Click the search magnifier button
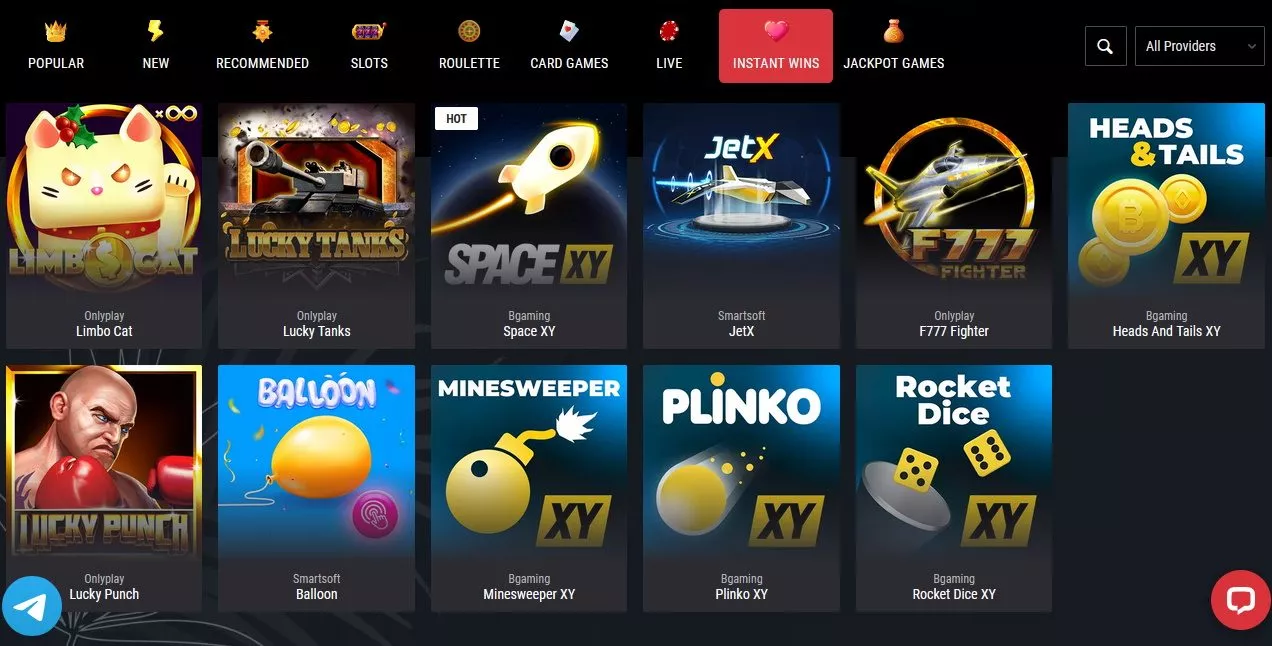 tap(1105, 46)
